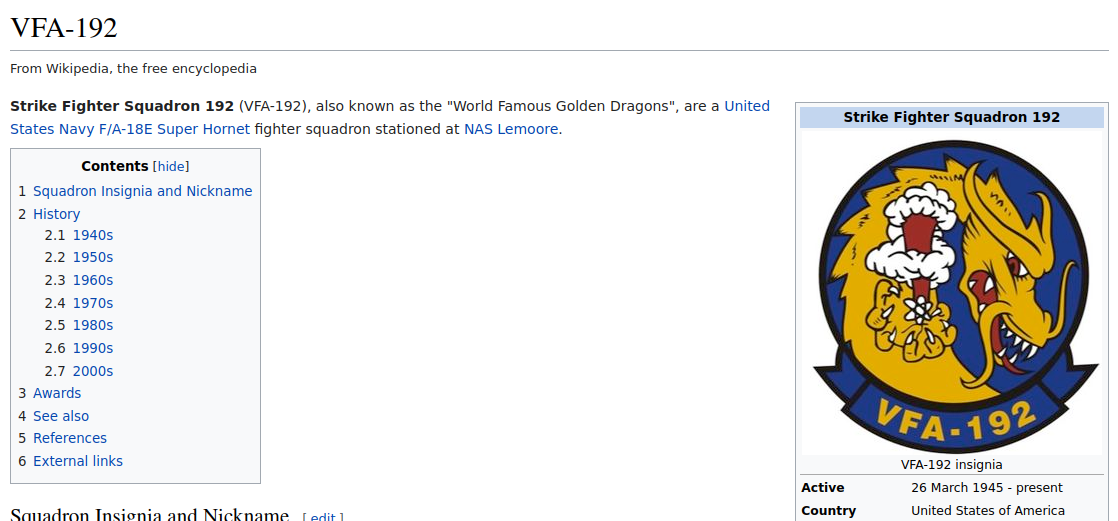Image resolution: width=1118 pixels, height=521 pixels.
Task: Go to the 1970s subsection
Action: pyautogui.click(x=93, y=303)
